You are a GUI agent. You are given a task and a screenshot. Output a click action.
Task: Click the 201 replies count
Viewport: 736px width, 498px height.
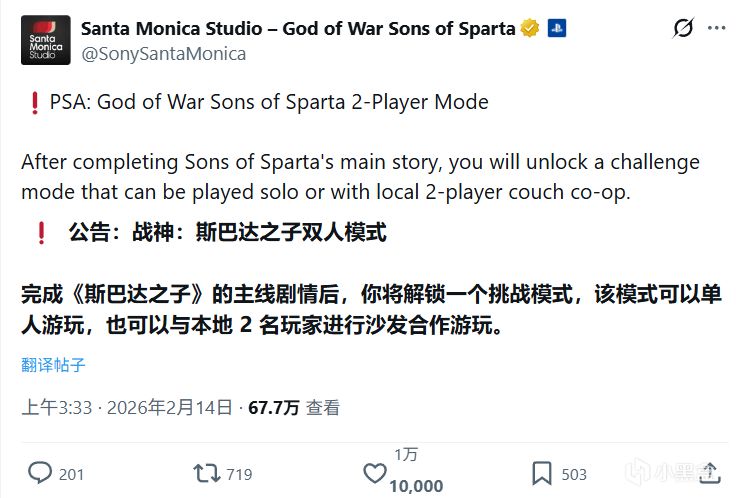tap(72, 474)
